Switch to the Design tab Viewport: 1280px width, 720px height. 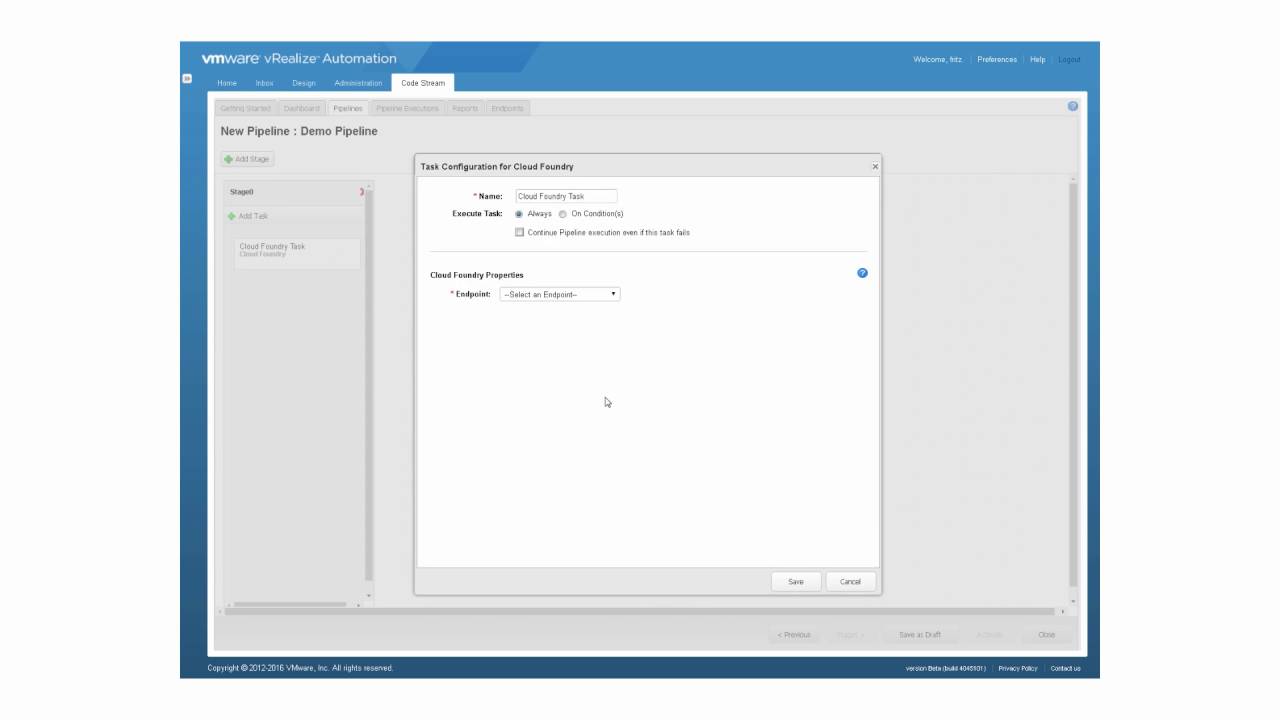coord(304,83)
